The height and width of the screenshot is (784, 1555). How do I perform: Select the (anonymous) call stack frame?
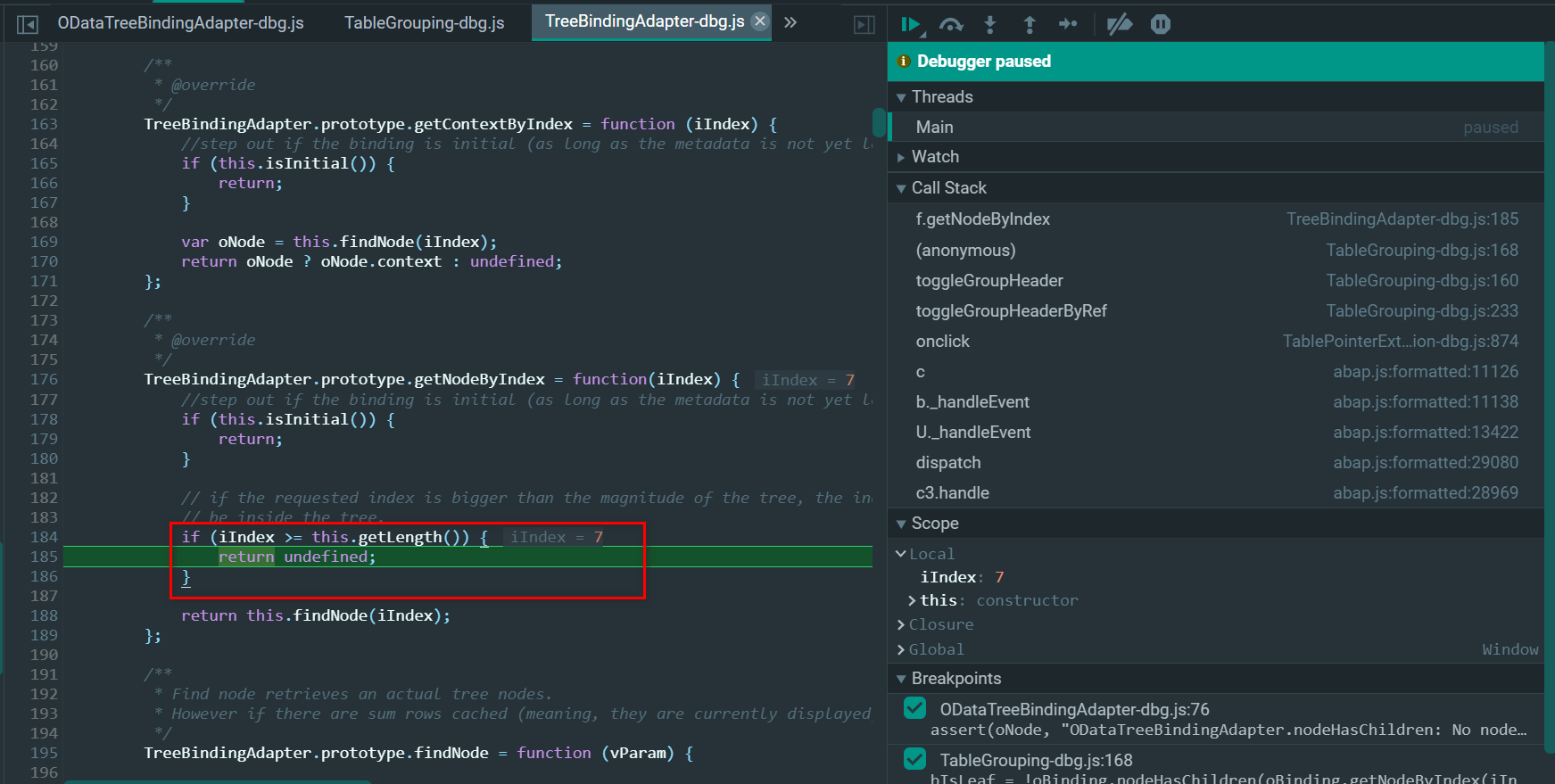(x=1216, y=251)
